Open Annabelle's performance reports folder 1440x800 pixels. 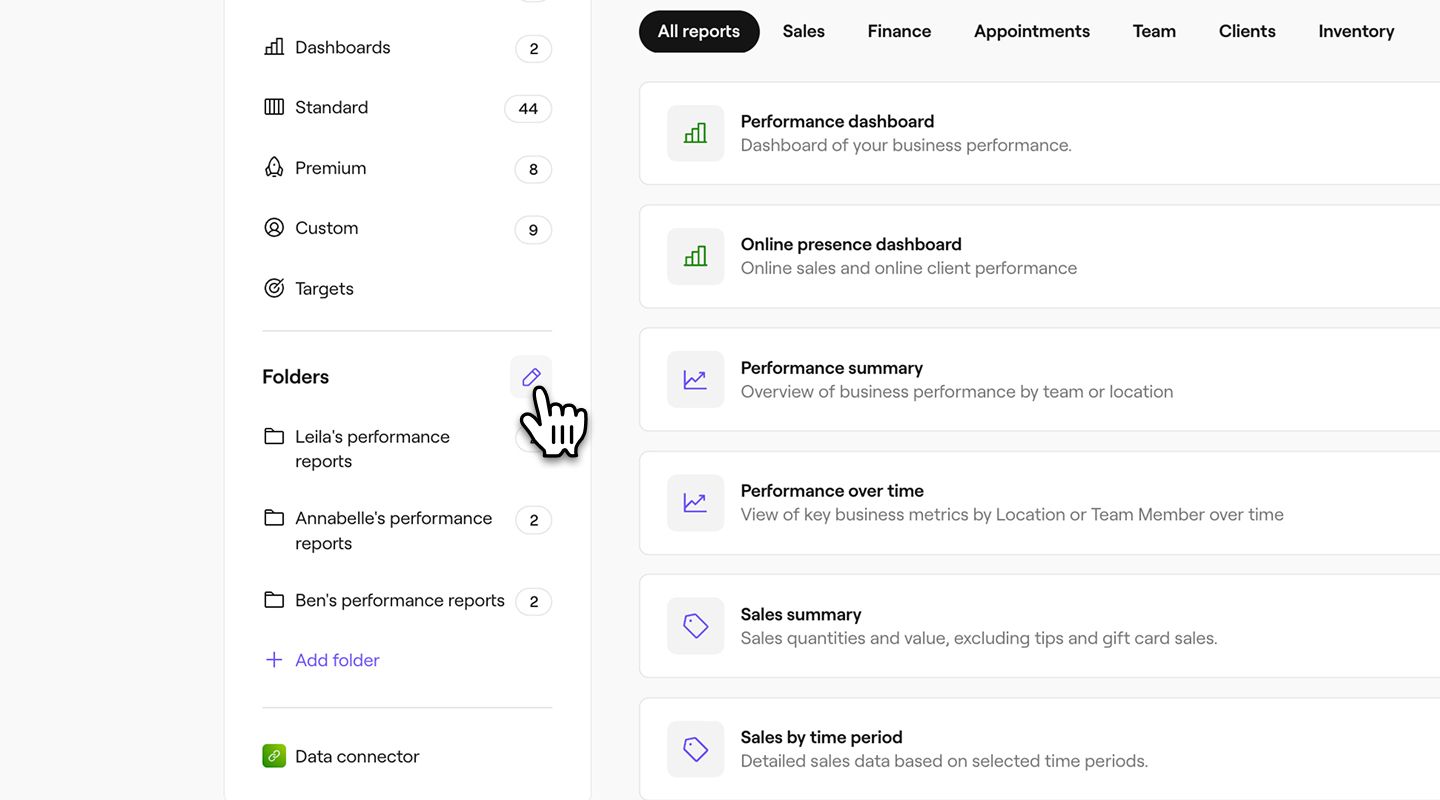pyautogui.click(x=393, y=530)
